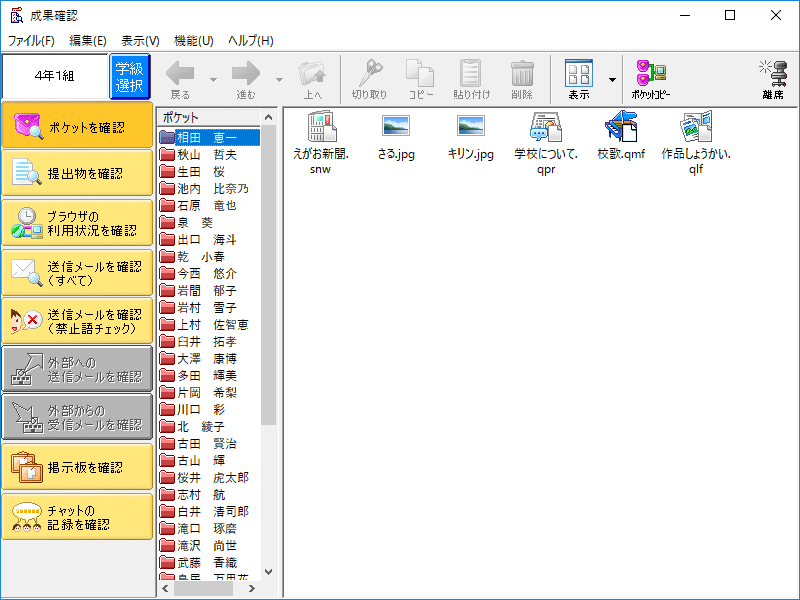Click the student list scroll-down arrow
Image resolution: width=800 pixels, height=600 pixels.
[268, 572]
